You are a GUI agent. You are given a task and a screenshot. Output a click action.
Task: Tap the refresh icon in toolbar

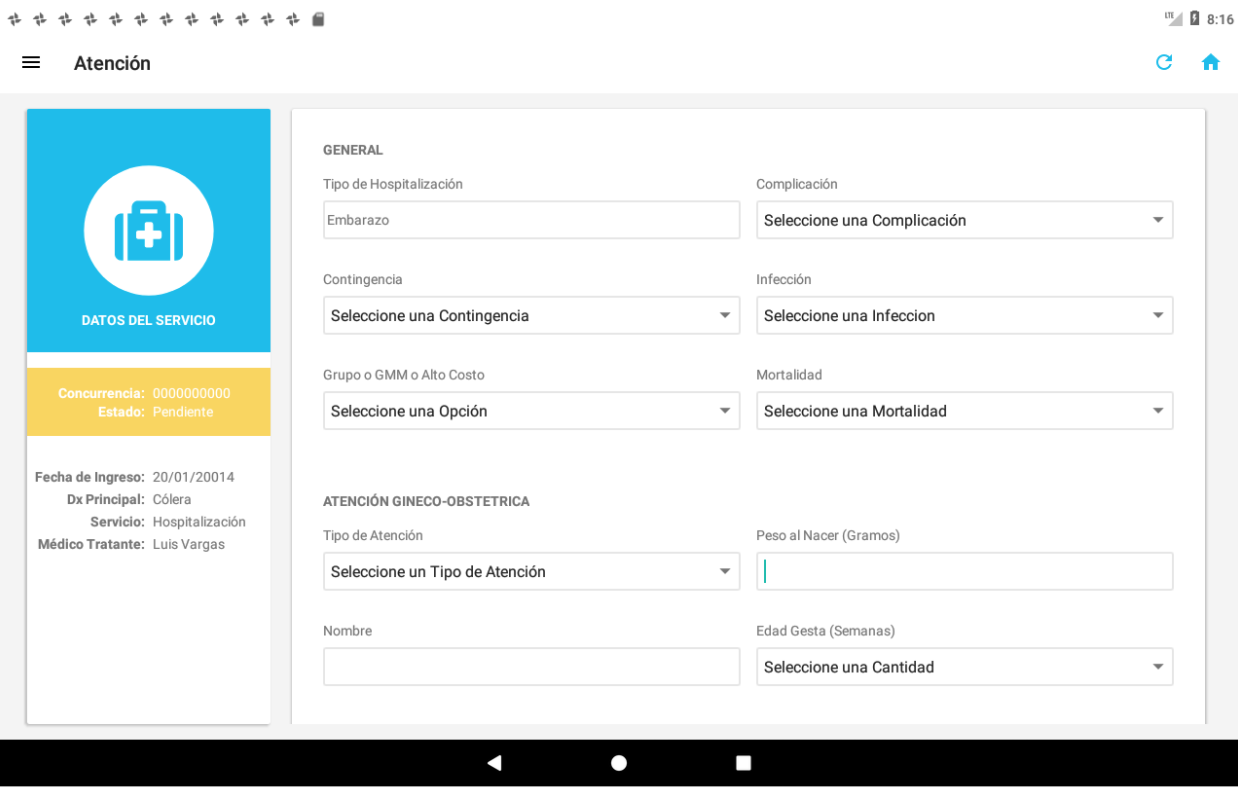(1164, 63)
